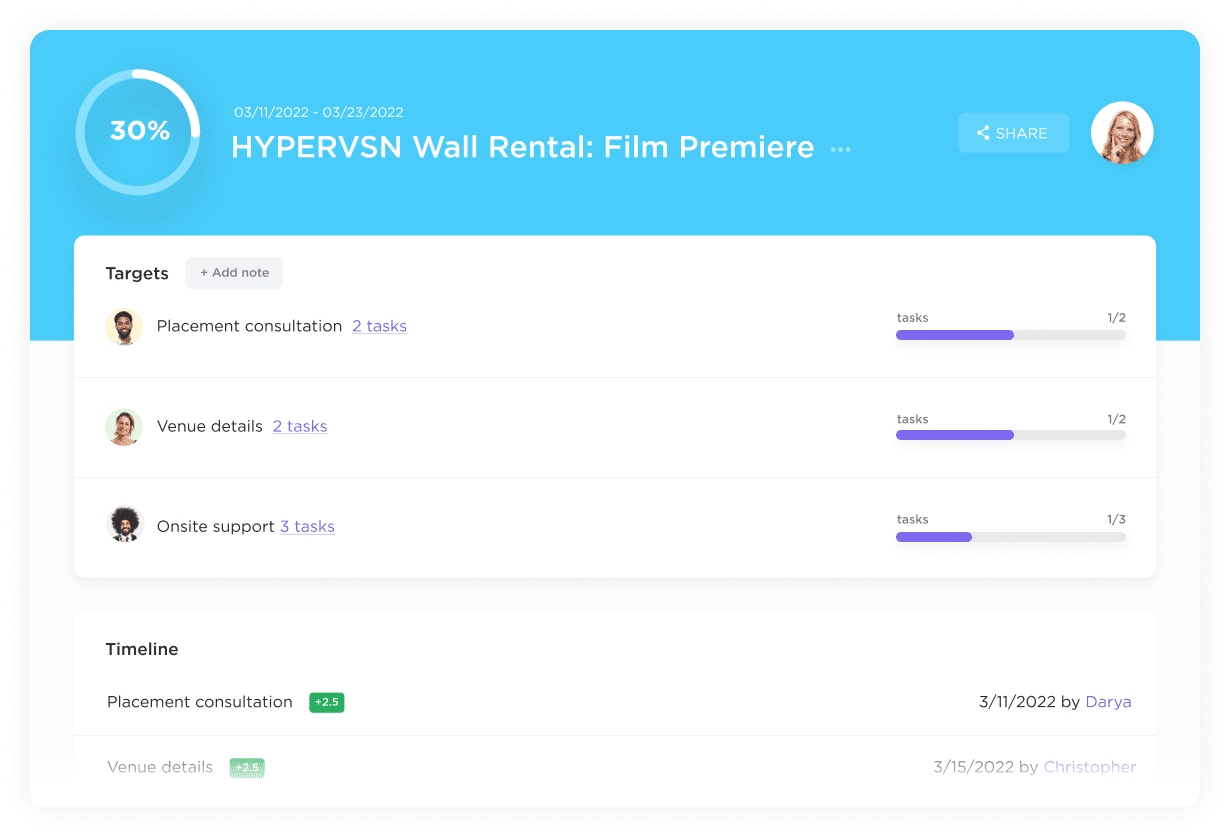Screen dimensions: 1230x837
Task: Open the 2 tasks link for Placement consultation
Action: (379, 326)
